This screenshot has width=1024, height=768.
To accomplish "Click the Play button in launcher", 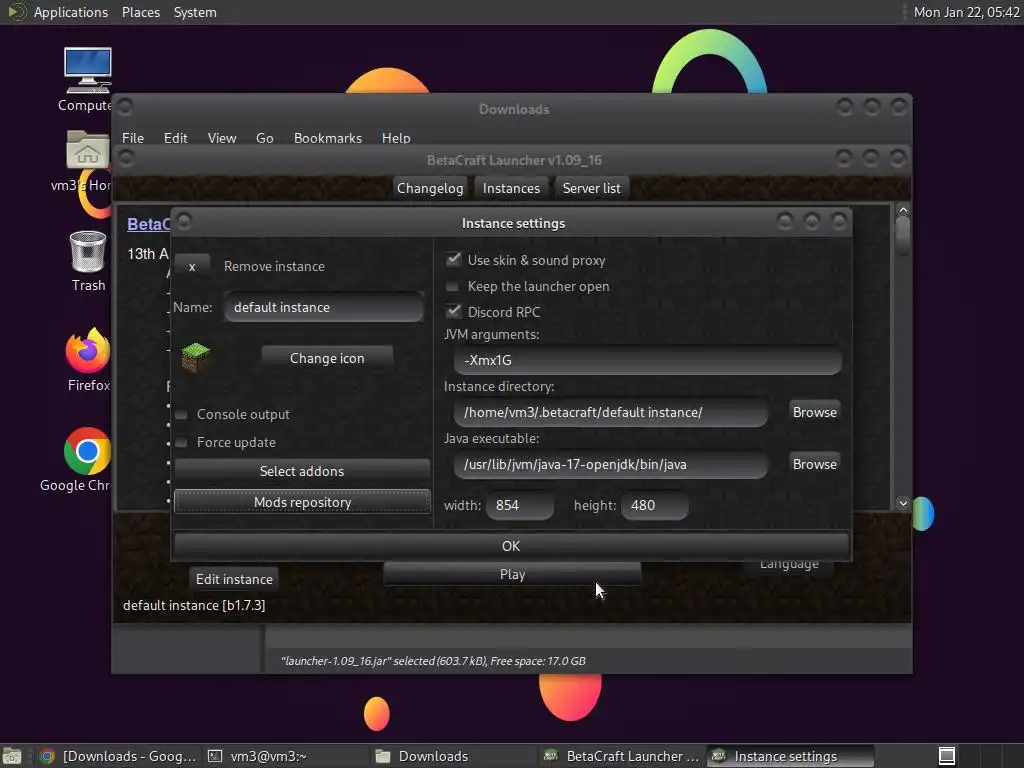I will [512, 574].
